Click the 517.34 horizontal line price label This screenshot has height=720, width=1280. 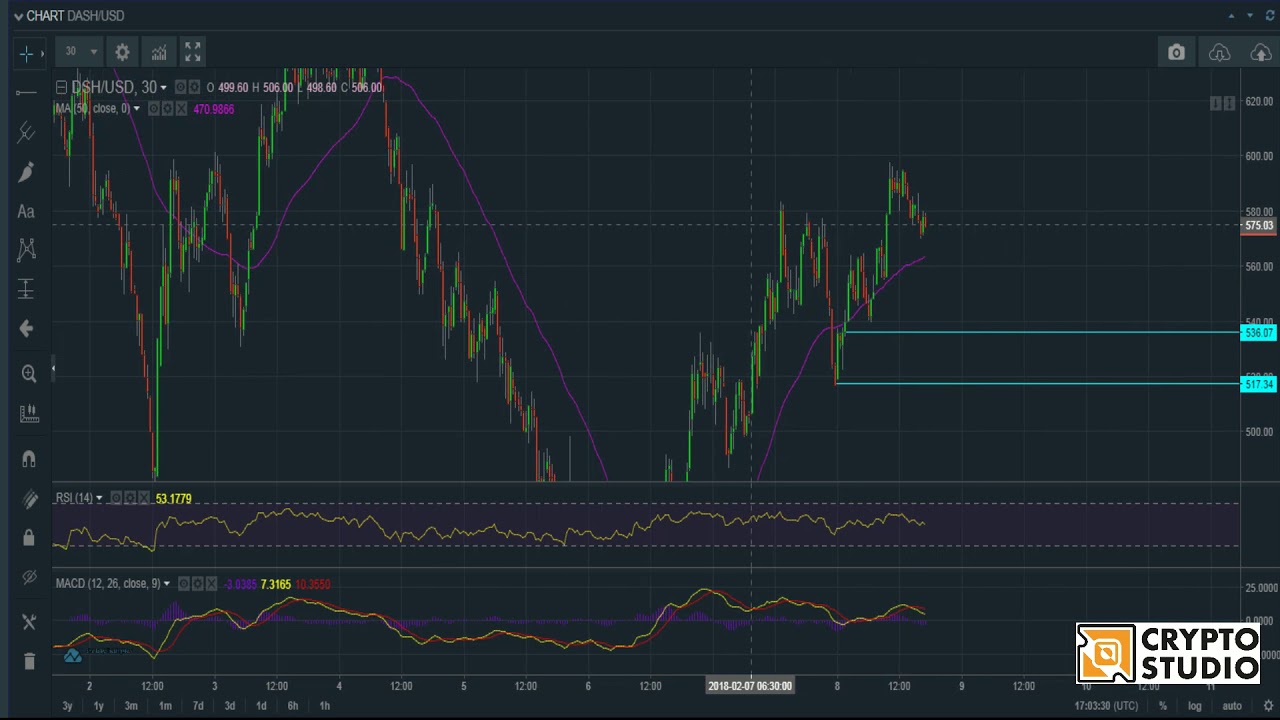click(1259, 384)
